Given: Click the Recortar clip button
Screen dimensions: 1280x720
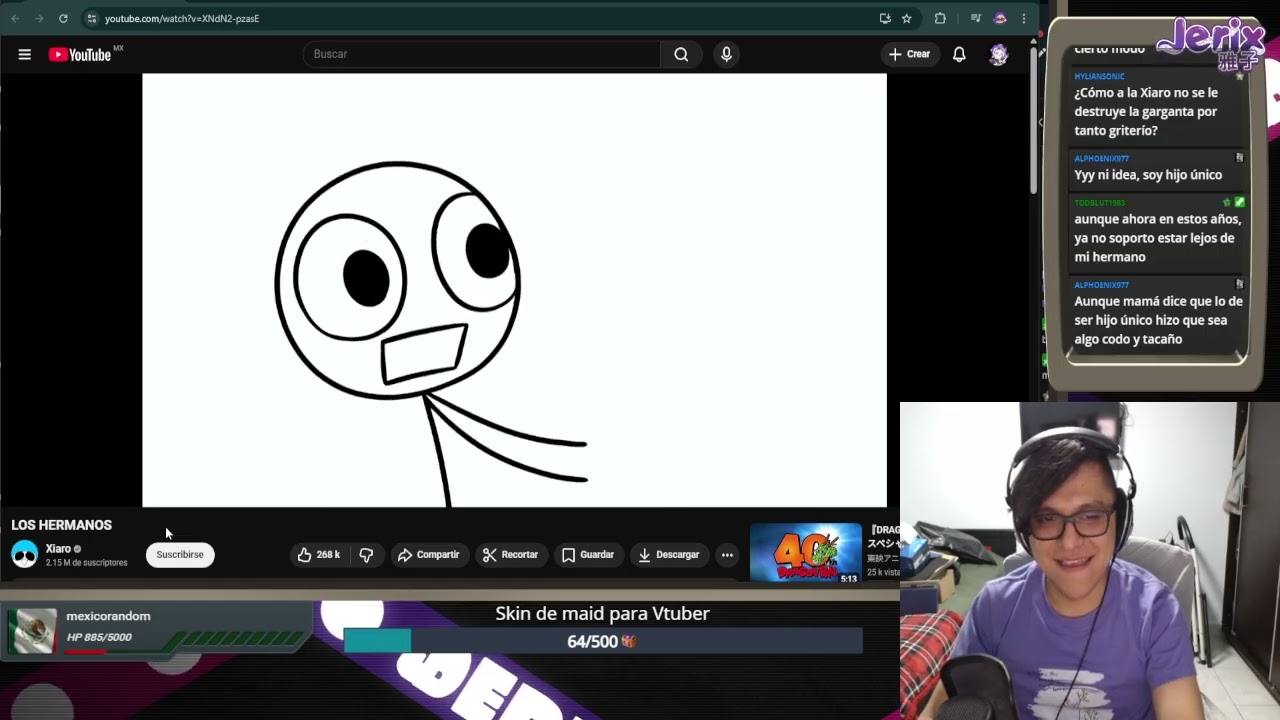Looking at the screenshot, I should pos(511,555).
